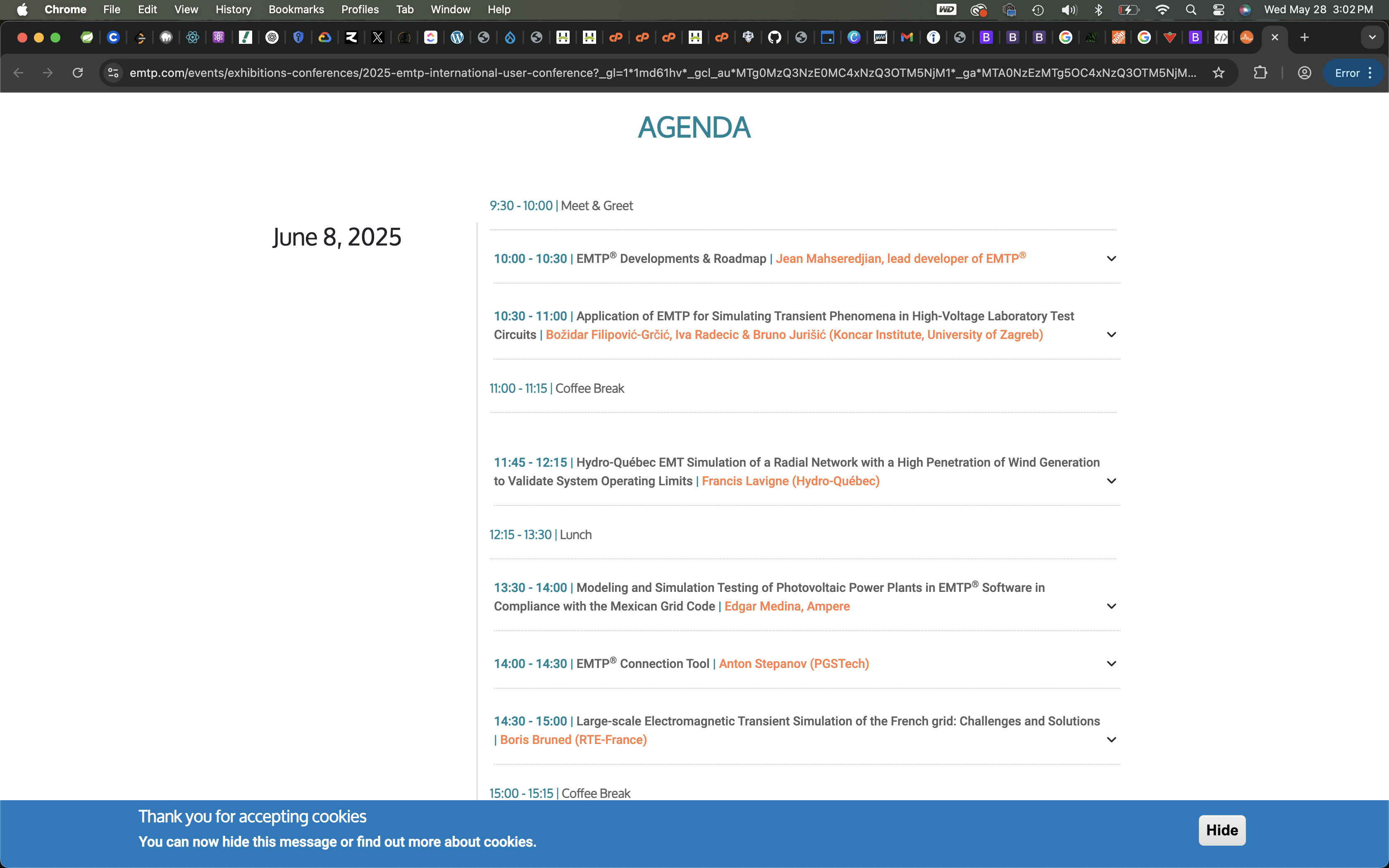The image size is (1389, 868).
Task: Open macOS Control Center
Action: tap(1219, 10)
